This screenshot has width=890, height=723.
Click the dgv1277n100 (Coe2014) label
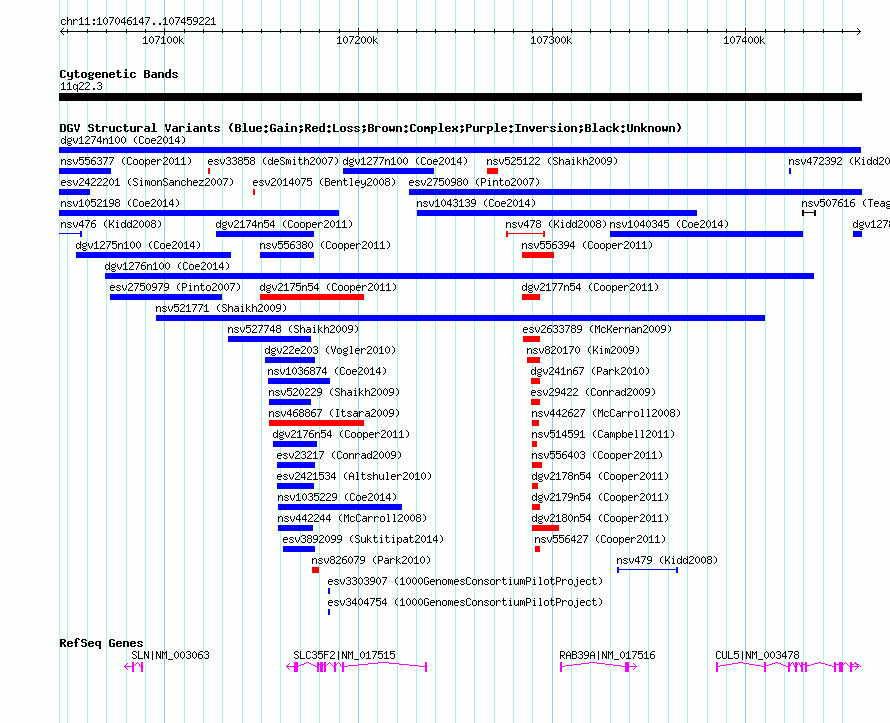(x=405, y=161)
